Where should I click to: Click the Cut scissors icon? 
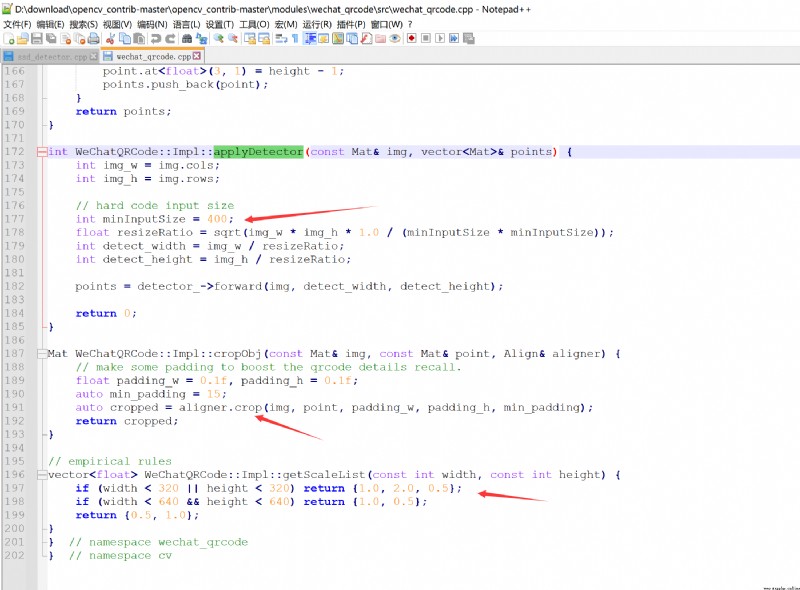click(110, 39)
